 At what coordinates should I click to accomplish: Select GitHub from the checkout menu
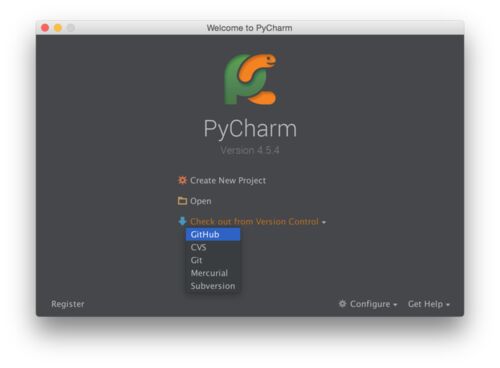click(x=213, y=234)
